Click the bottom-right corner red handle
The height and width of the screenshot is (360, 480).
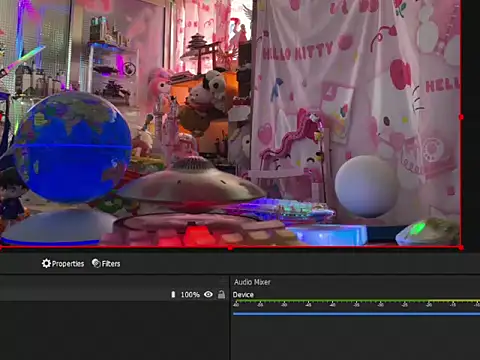coord(461,248)
